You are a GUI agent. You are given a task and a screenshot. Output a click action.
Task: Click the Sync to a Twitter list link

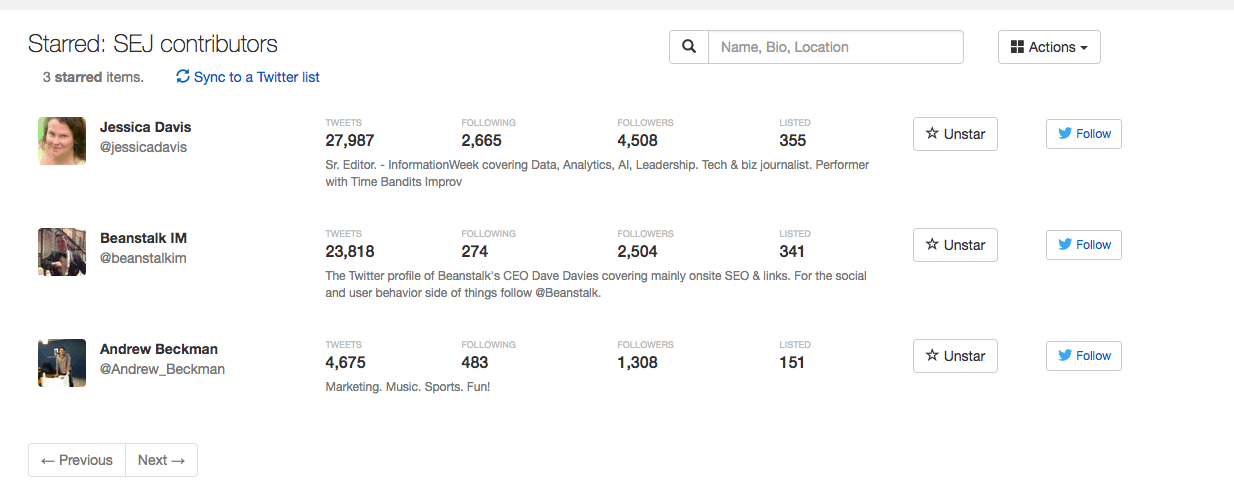click(256, 77)
